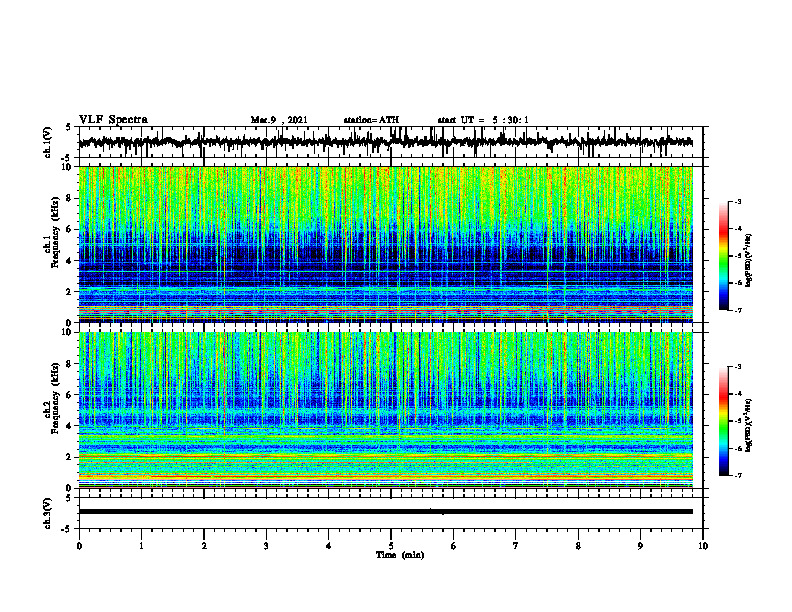Screen dimensions: 792x612
Task: Click the ch.3(V) axis label
Action: pos(48,513)
